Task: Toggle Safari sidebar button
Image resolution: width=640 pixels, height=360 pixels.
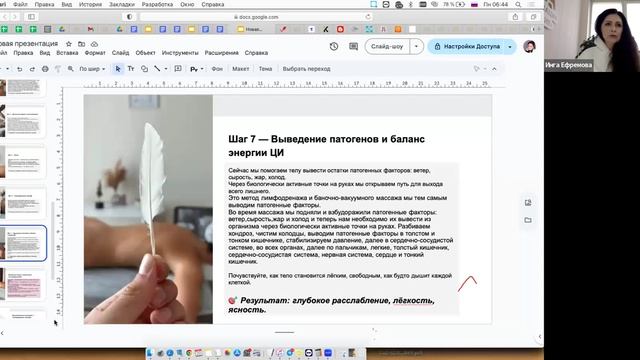Action: coord(31,17)
